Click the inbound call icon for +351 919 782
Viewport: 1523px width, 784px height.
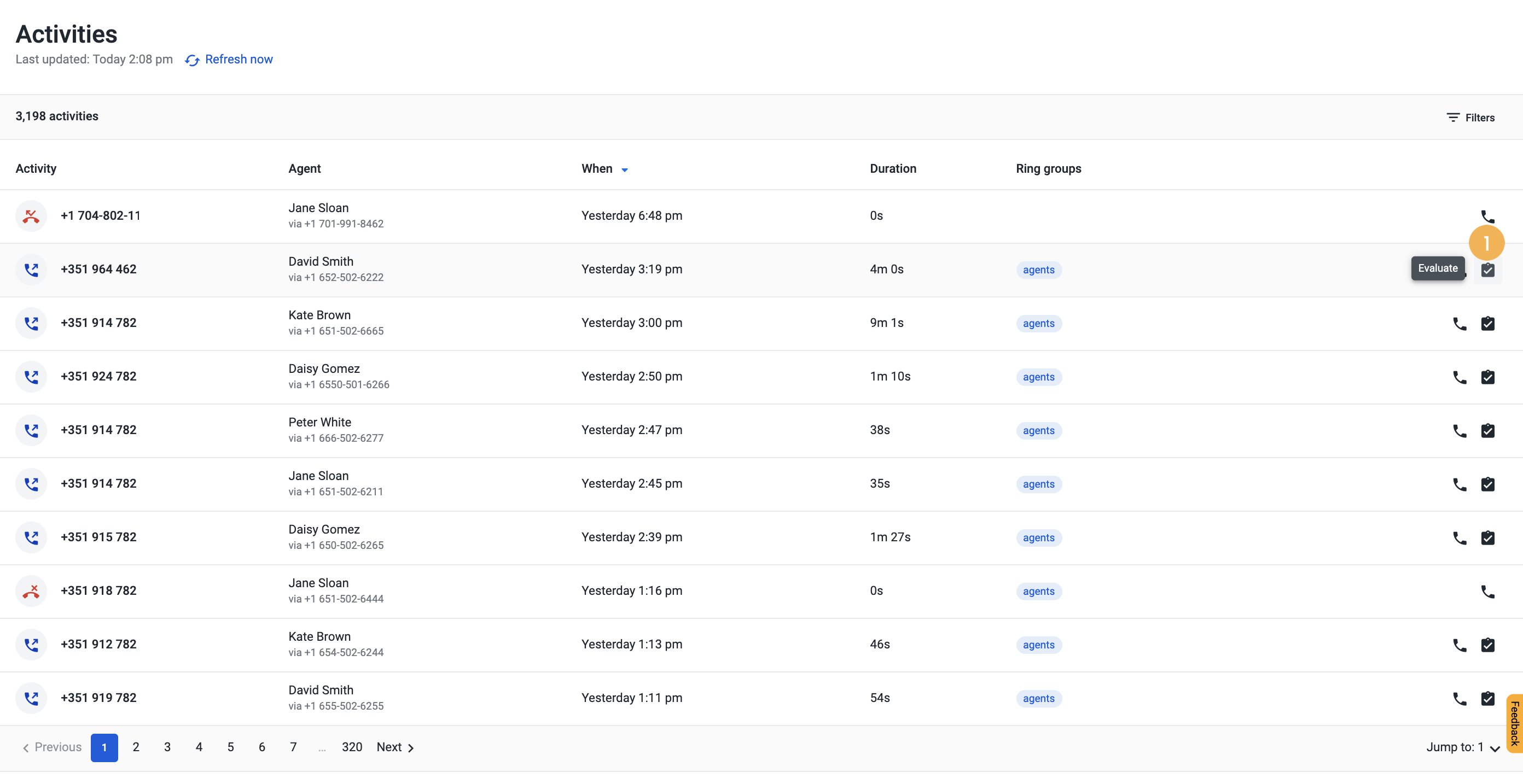(x=31, y=698)
